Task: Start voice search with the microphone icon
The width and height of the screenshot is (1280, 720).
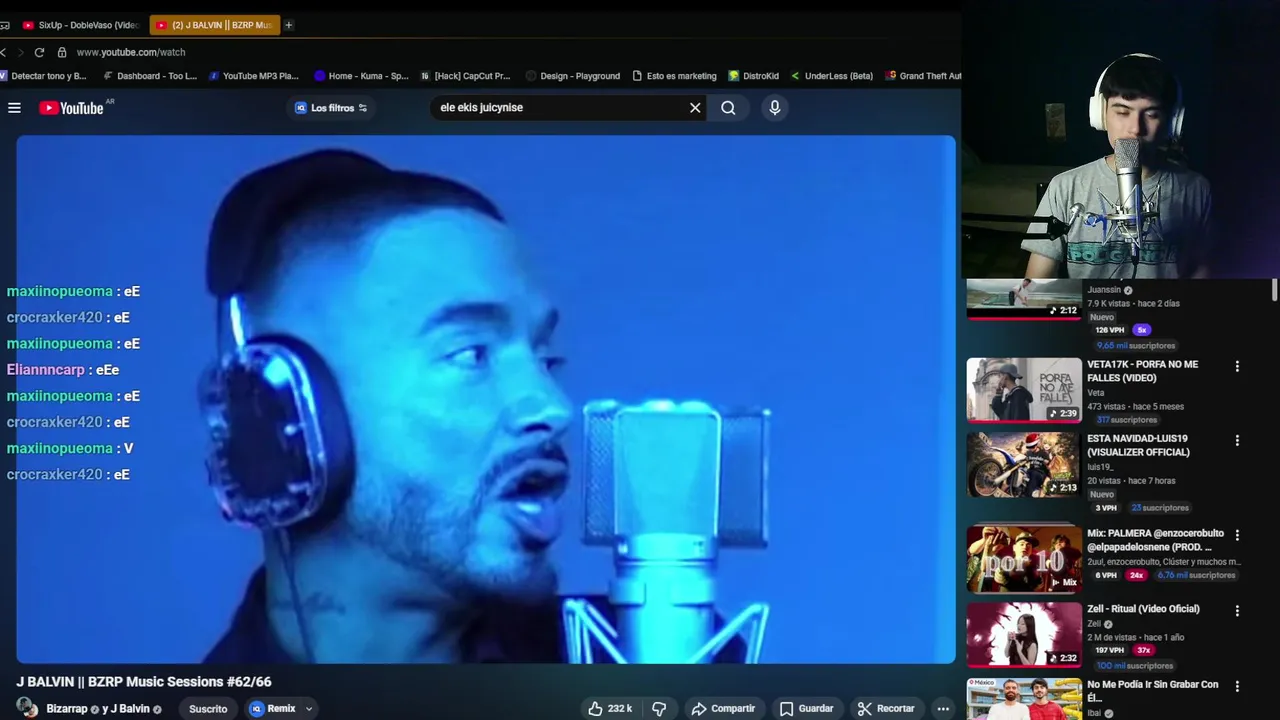Action: 774,108
